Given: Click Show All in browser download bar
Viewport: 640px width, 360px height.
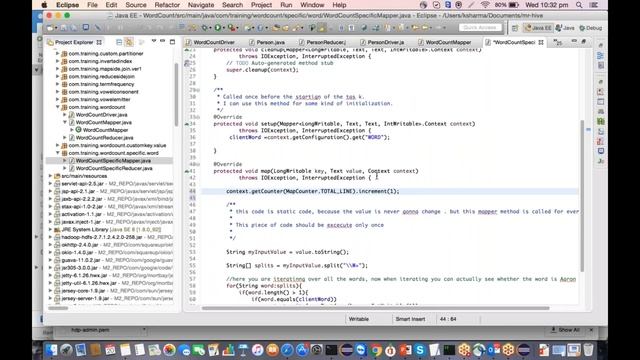Looking at the screenshot, I should (565, 330).
